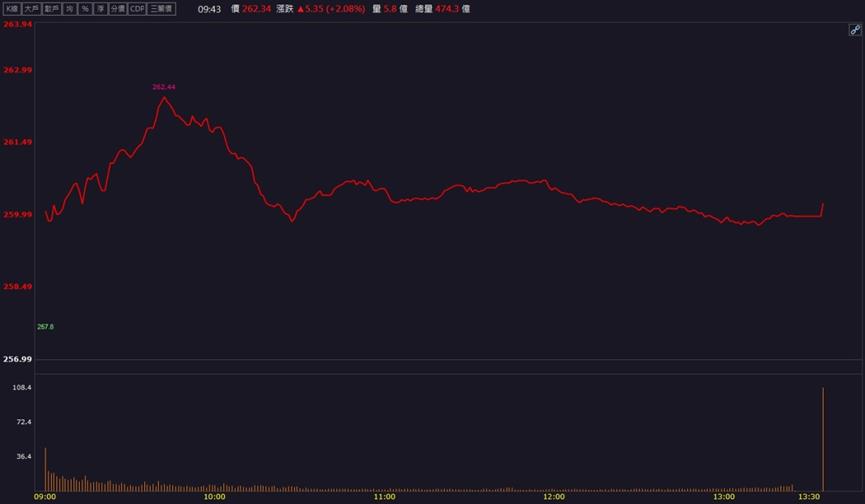
Task: Click the link icon at the chart's top-right
Action: (x=855, y=30)
